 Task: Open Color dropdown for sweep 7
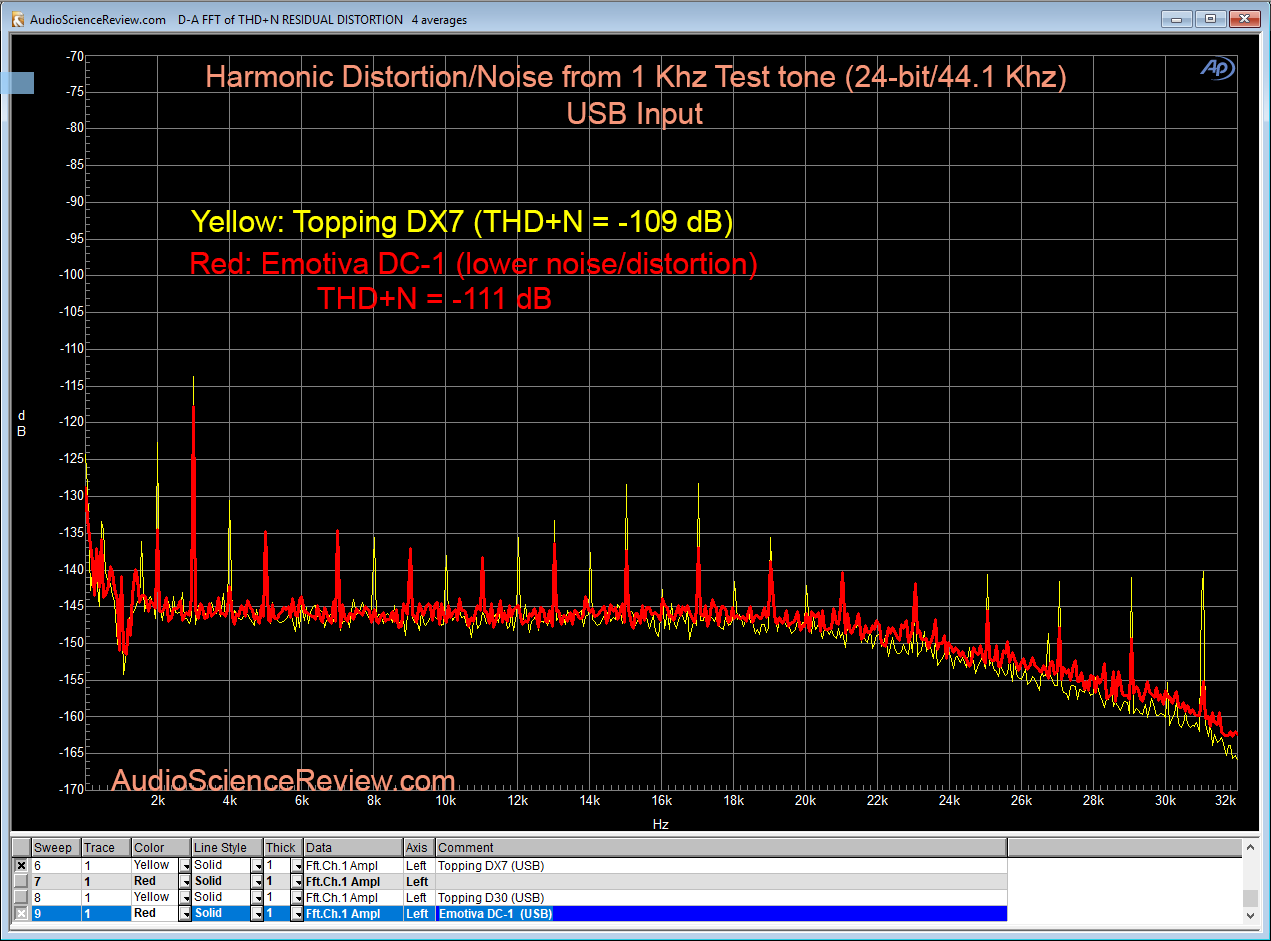185,882
